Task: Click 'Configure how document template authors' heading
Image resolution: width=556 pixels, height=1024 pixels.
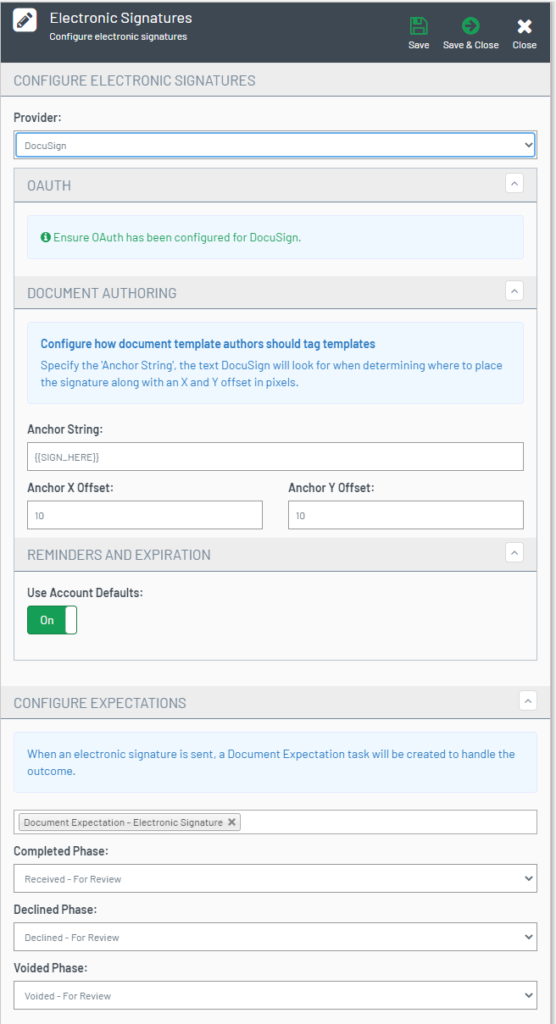Action: pos(208,344)
